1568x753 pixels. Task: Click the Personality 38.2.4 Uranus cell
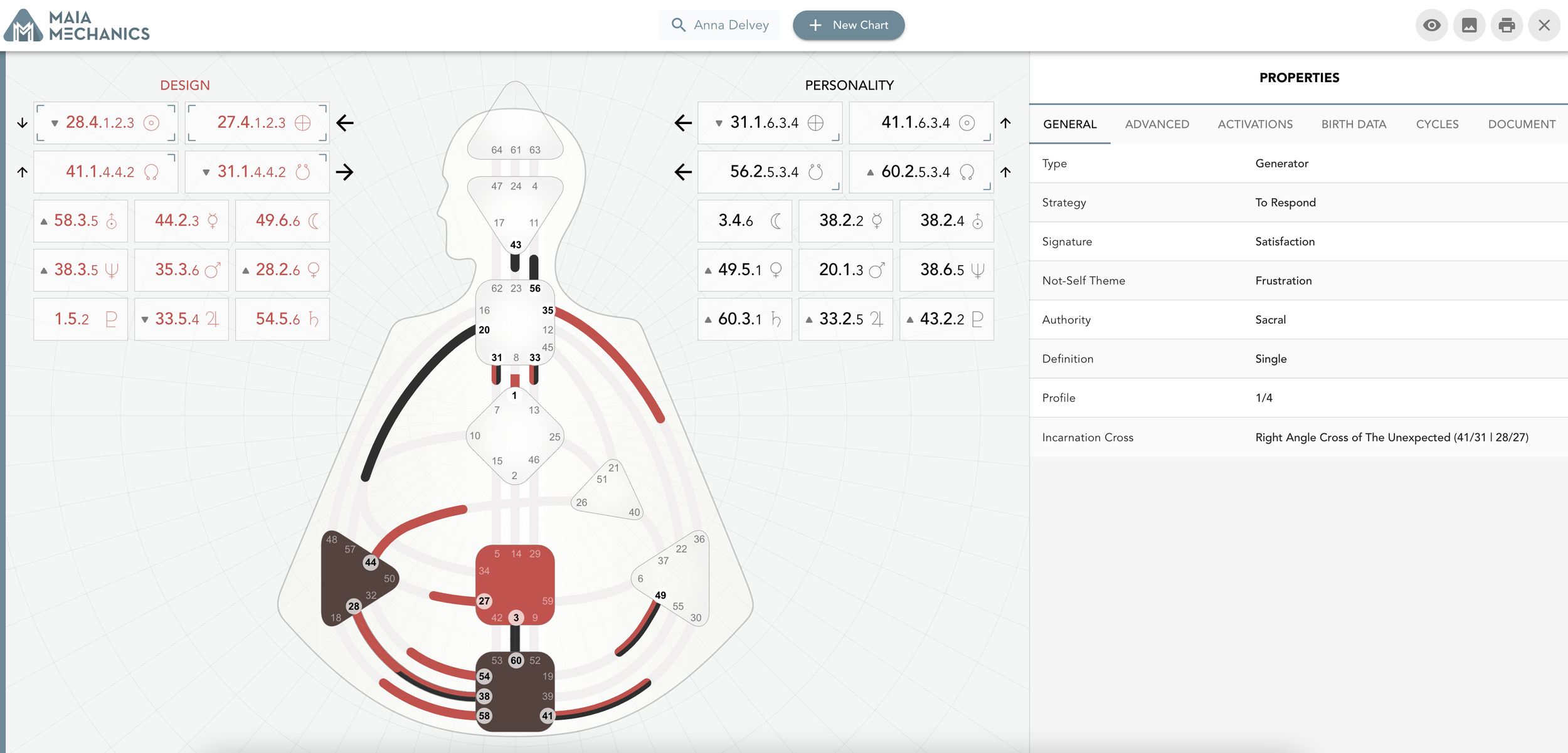point(946,221)
